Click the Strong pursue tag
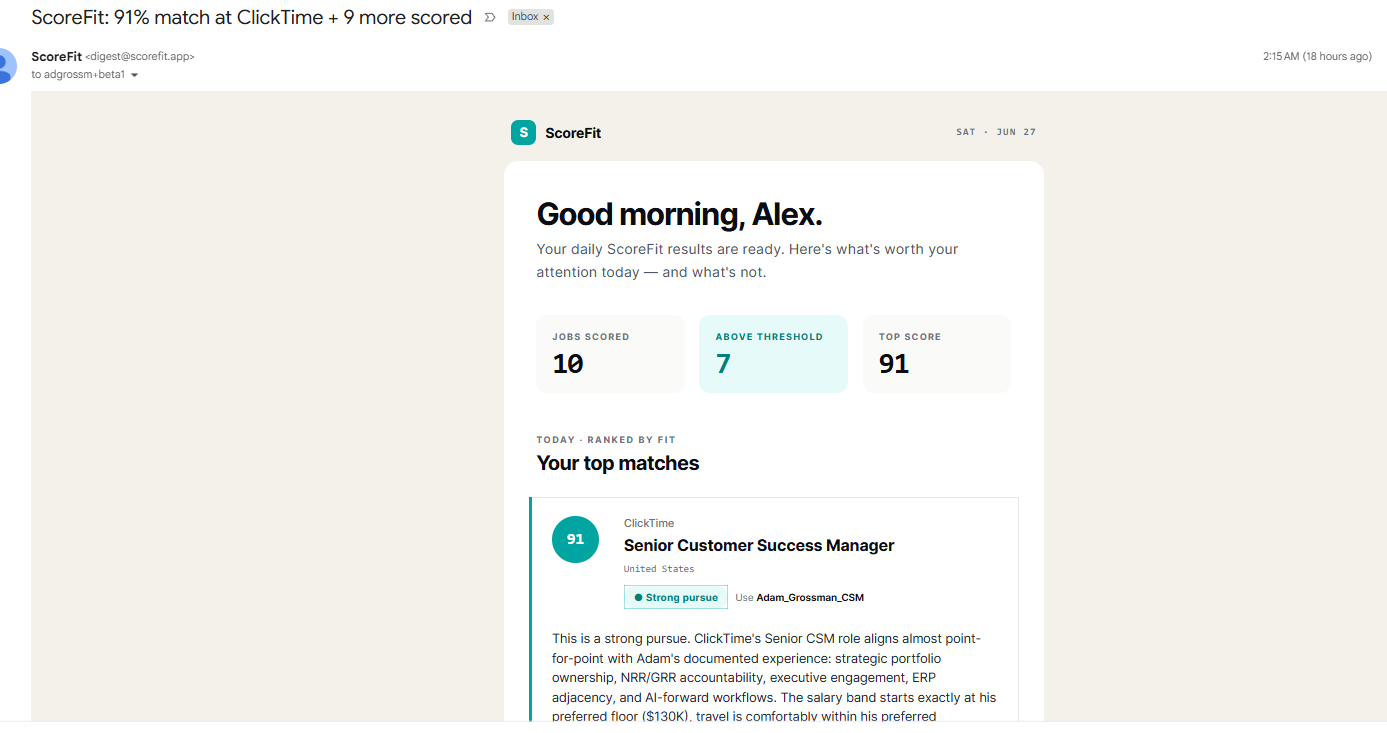The width and height of the screenshot is (1387, 733). 676,597
